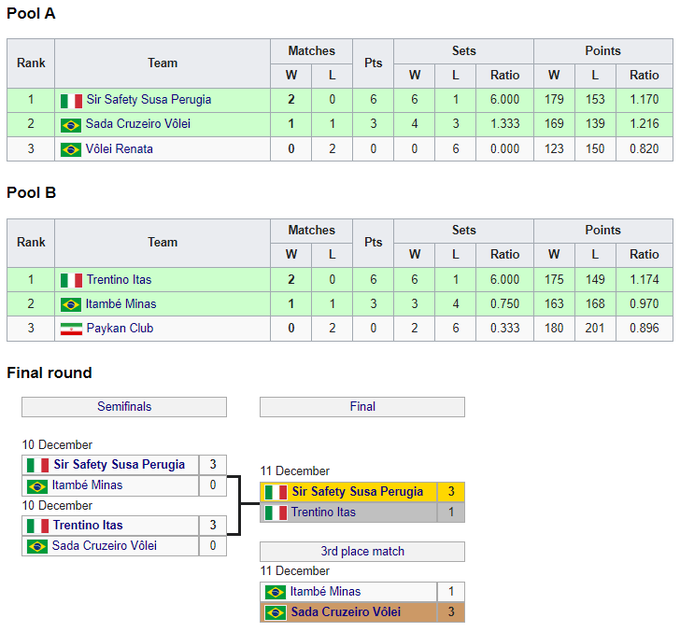
Task: Click the Pool B section heading
Action: [x=32, y=192]
